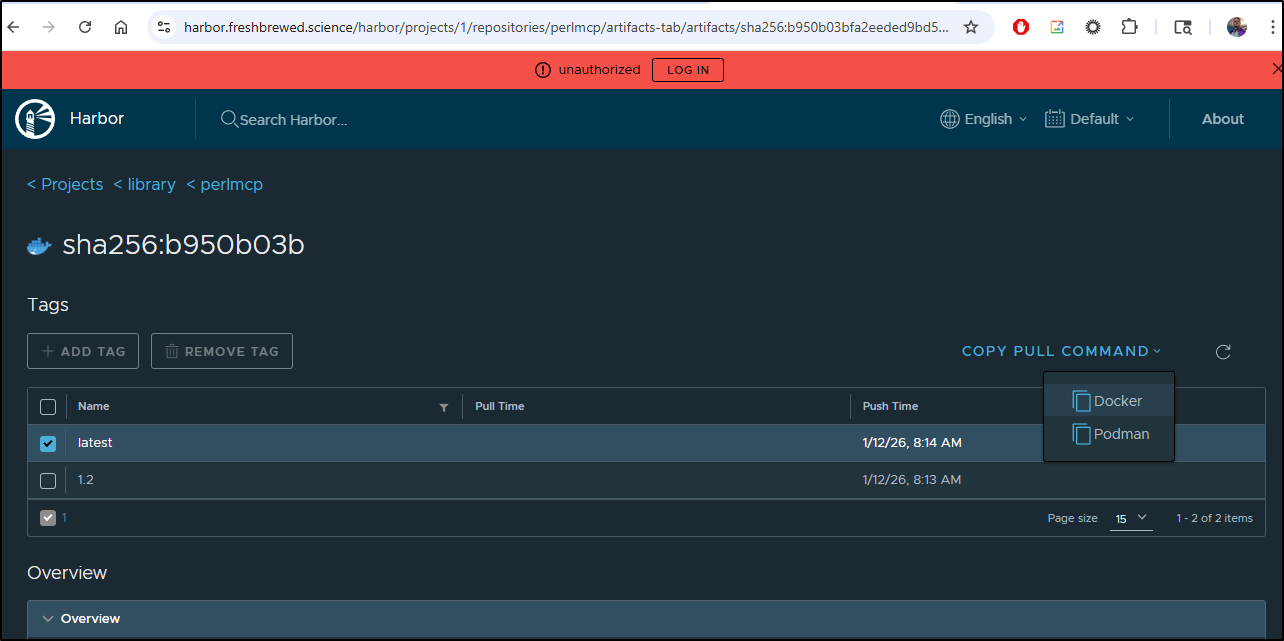This screenshot has width=1284, height=641.
Task: Check the 1.2 tag checkbox
Action: [x=48, y=481]
